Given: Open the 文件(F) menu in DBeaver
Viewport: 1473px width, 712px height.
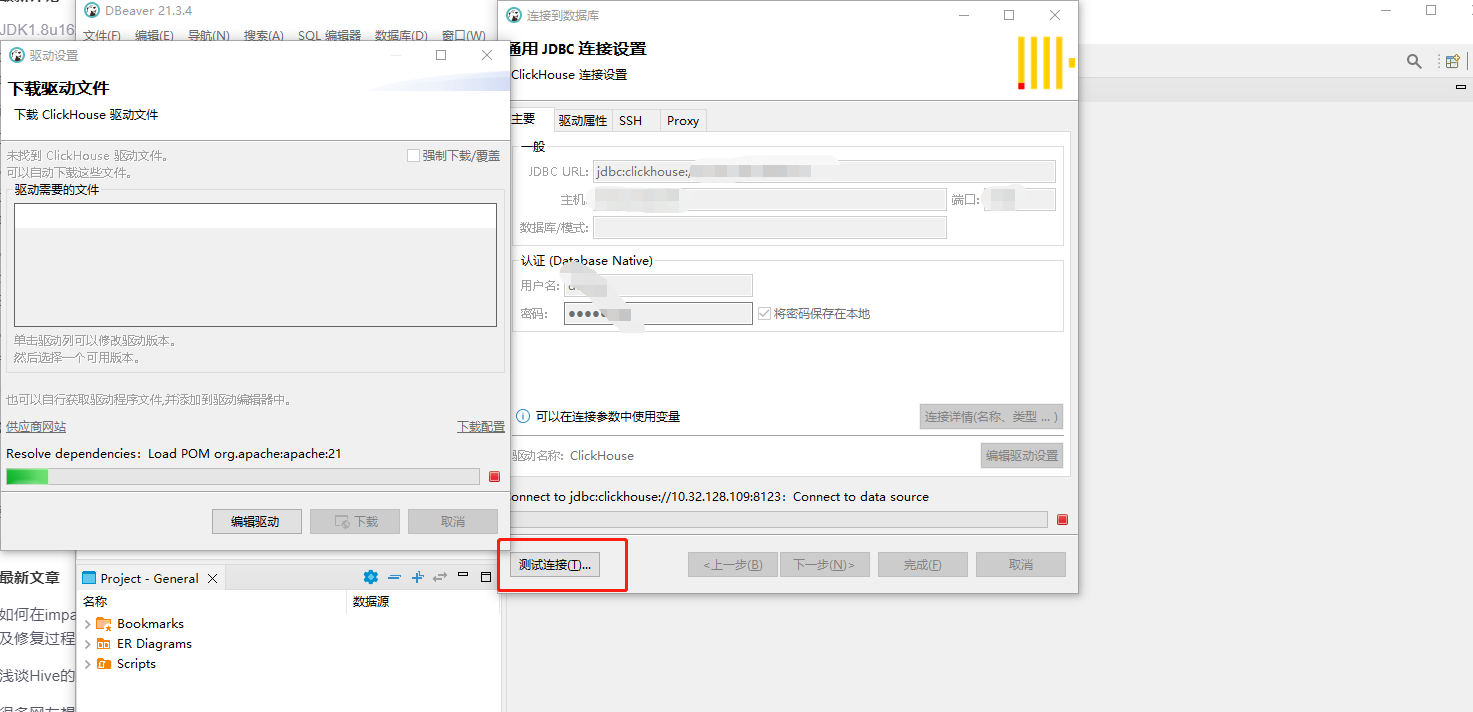Looking at the screenshot, I should (x=102, y=36).
